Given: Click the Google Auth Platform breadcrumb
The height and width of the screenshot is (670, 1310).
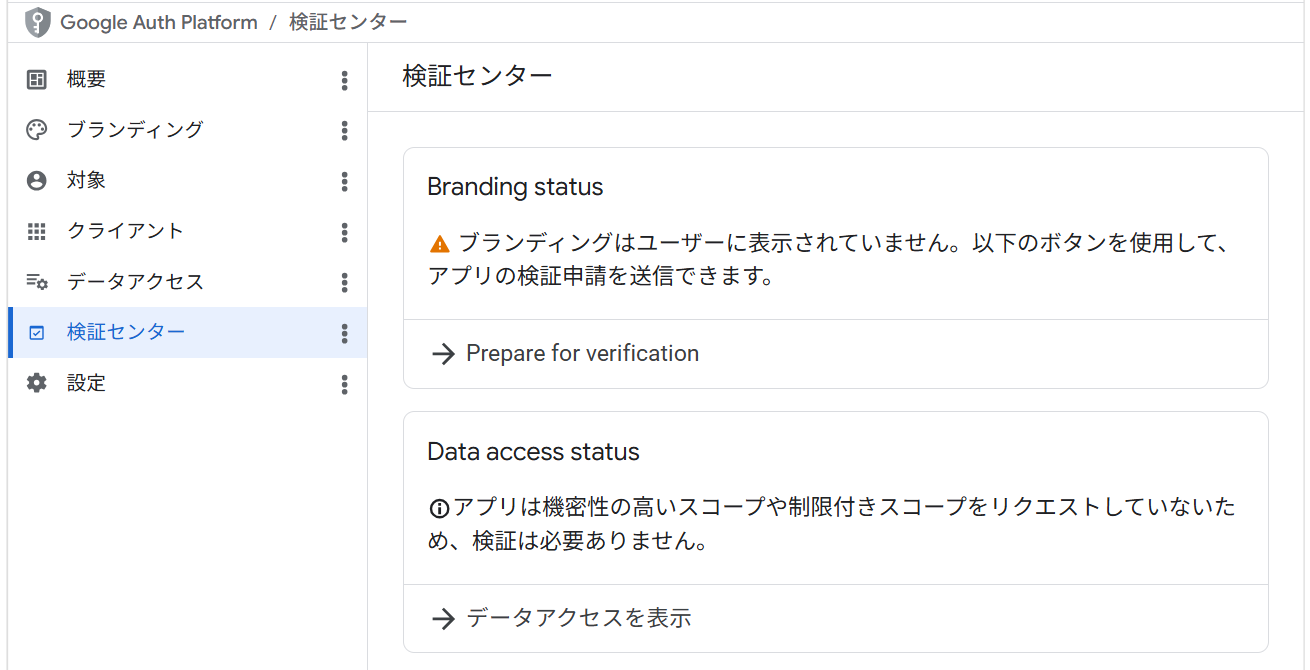Looking at the screenshot, I should click(x=159, y=22).
